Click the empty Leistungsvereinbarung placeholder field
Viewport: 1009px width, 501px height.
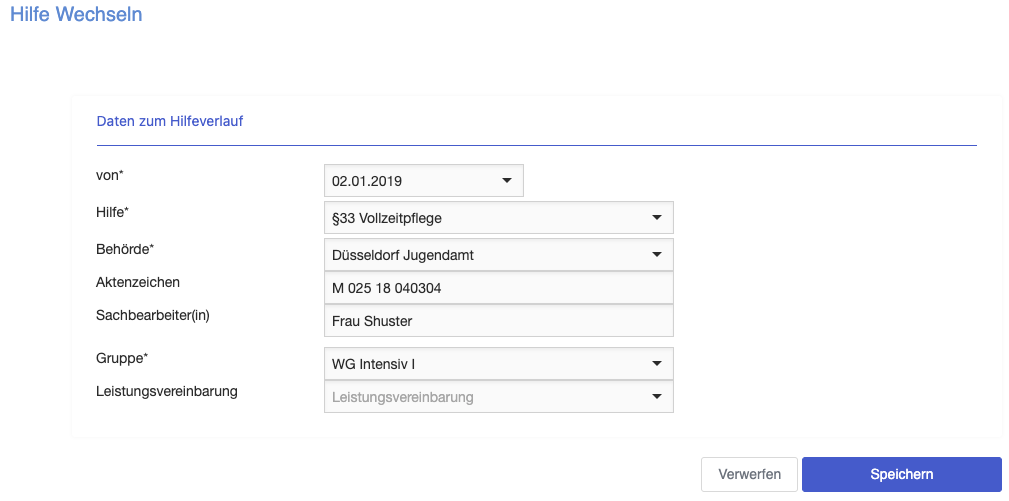[x=499, y=397]
